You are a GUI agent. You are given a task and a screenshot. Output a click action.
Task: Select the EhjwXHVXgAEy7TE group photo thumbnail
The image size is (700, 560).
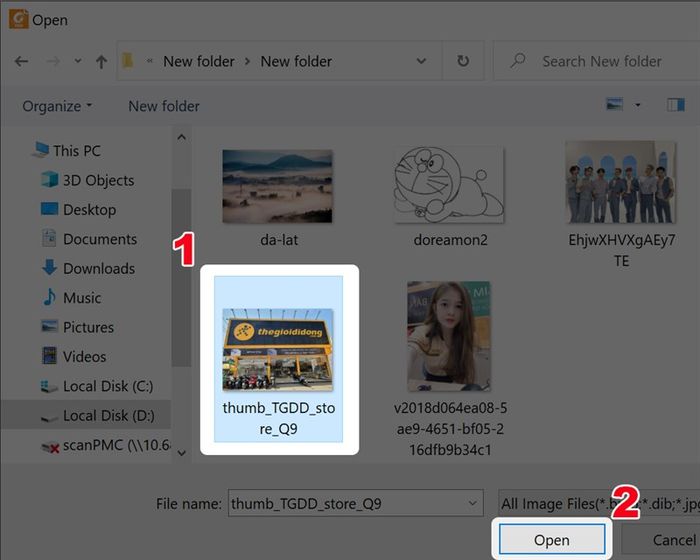click(621, 182)
